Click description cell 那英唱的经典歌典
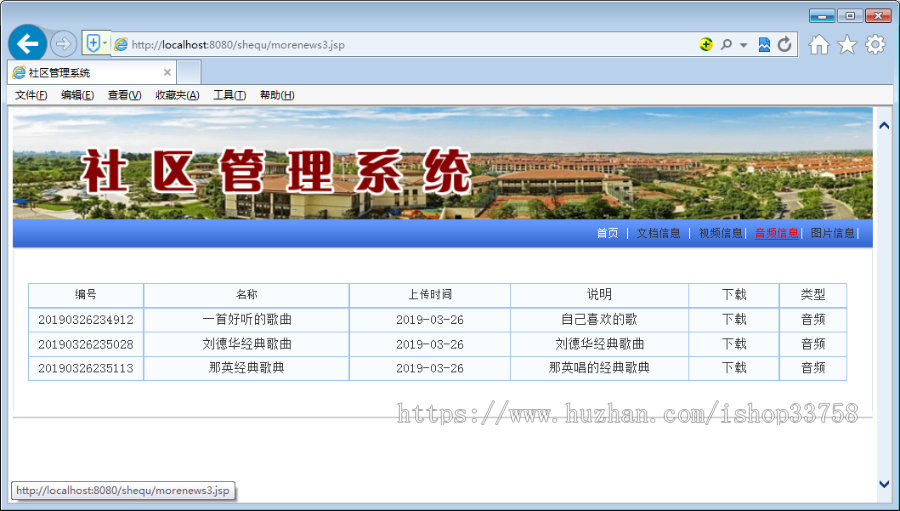 [x=599, y=368]
